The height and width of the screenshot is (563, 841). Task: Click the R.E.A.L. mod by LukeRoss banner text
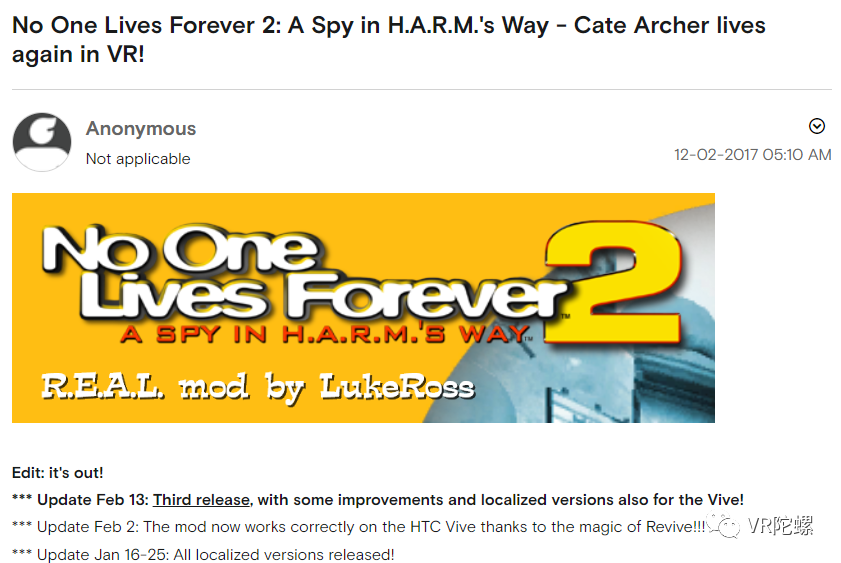[258, 388]
